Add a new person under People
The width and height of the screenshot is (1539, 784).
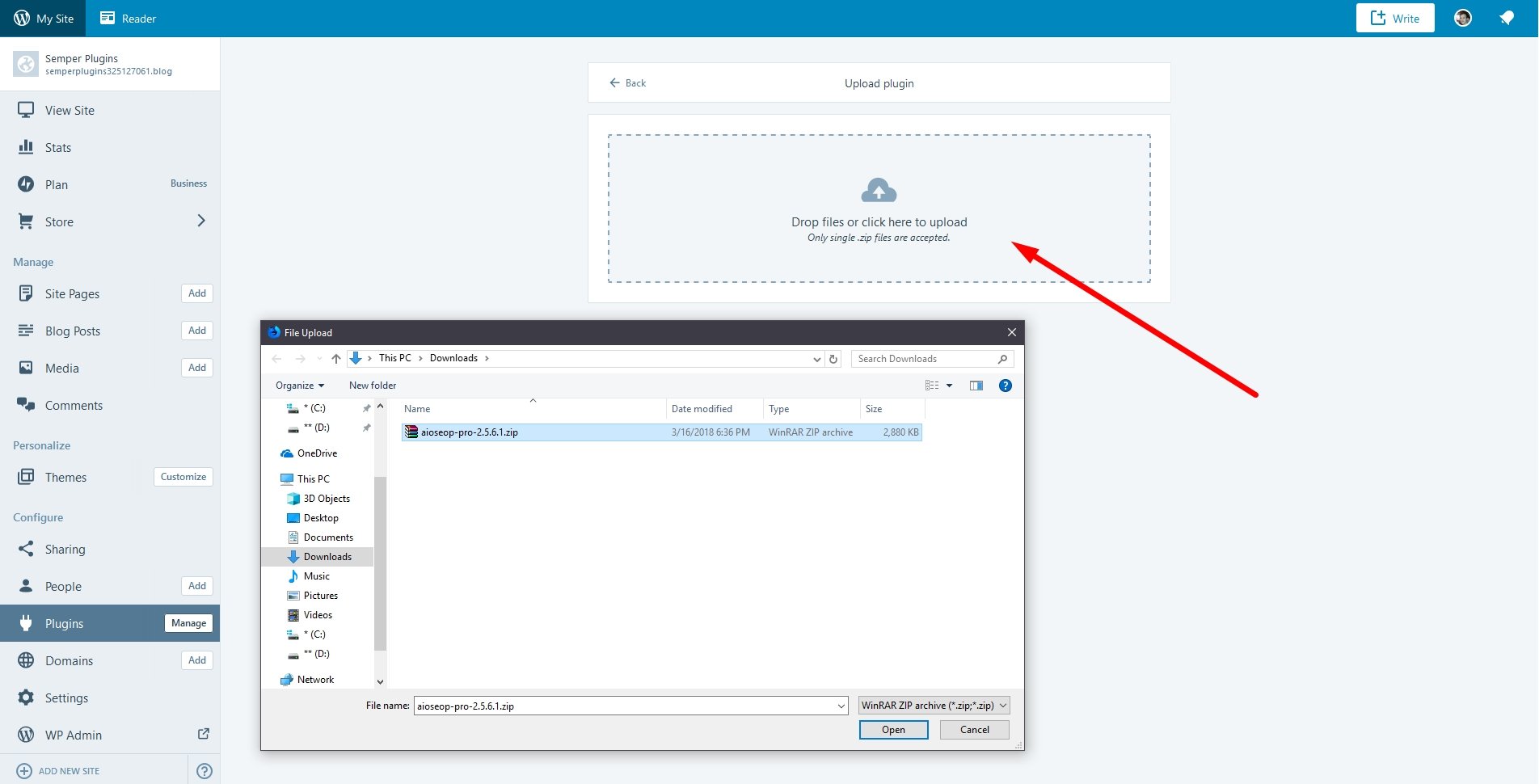pos(197,586)
